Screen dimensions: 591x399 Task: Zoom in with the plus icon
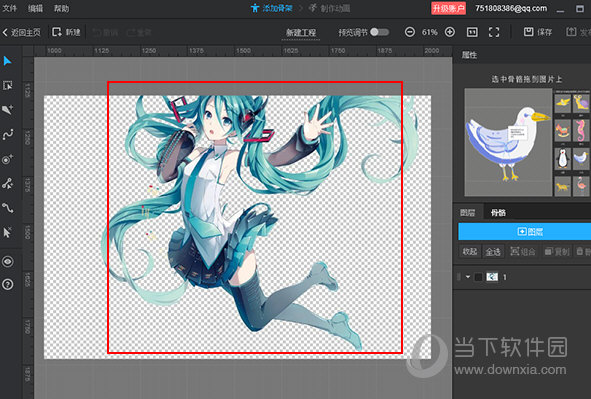pyautogui.click(x=450, y=32)
